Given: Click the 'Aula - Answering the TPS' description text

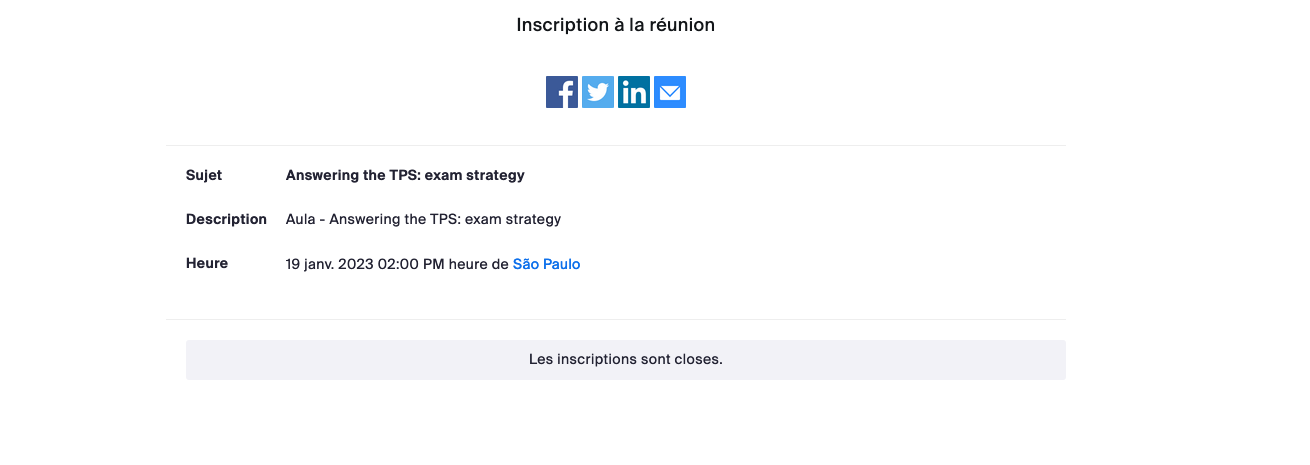Looking at the screenshot, I should click(x=423, y=219).
